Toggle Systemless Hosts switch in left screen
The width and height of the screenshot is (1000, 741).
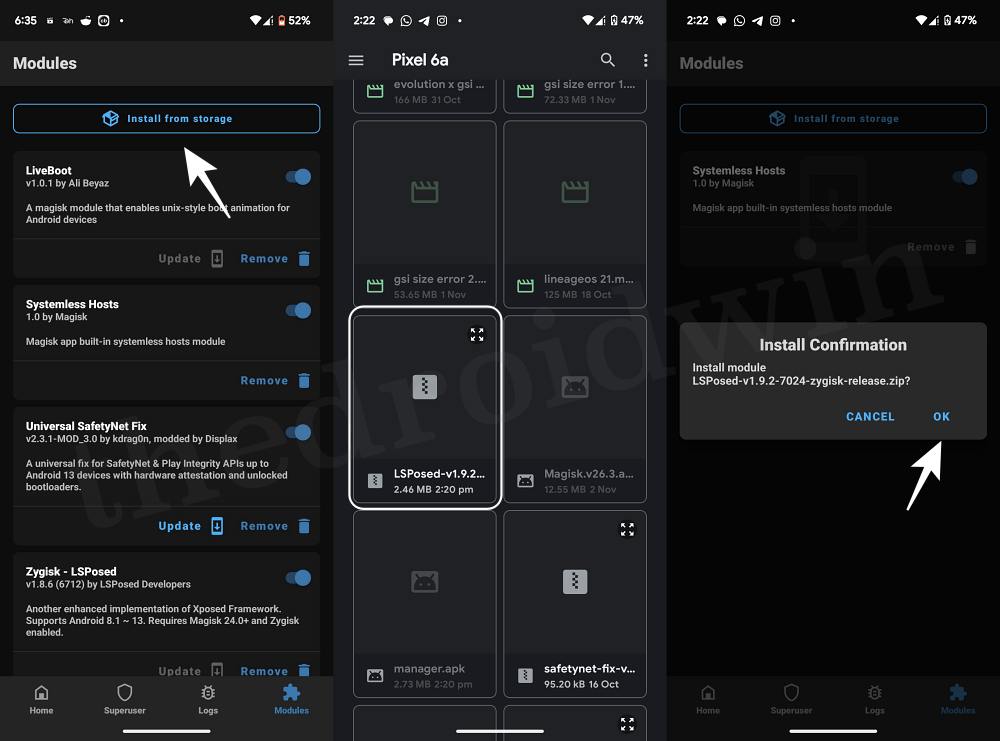click(298, 311)
